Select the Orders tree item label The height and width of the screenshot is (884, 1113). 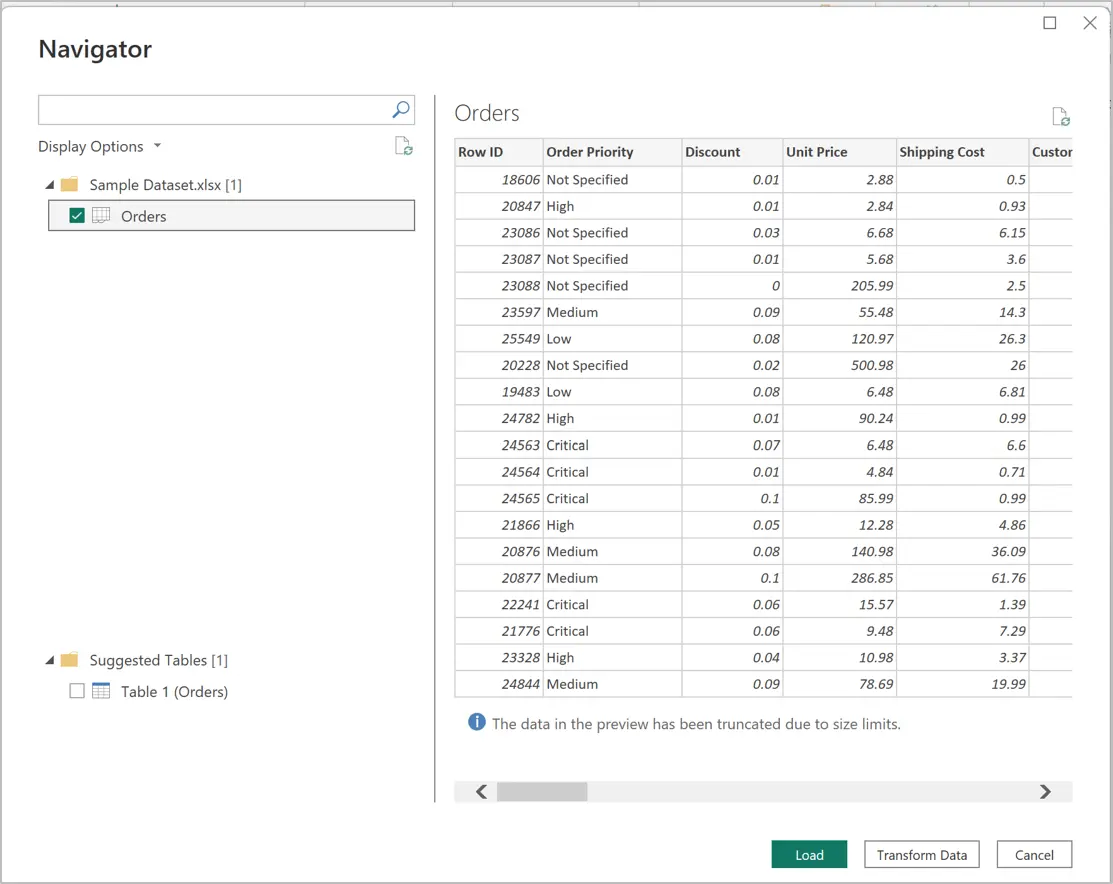tap(143, 217)
